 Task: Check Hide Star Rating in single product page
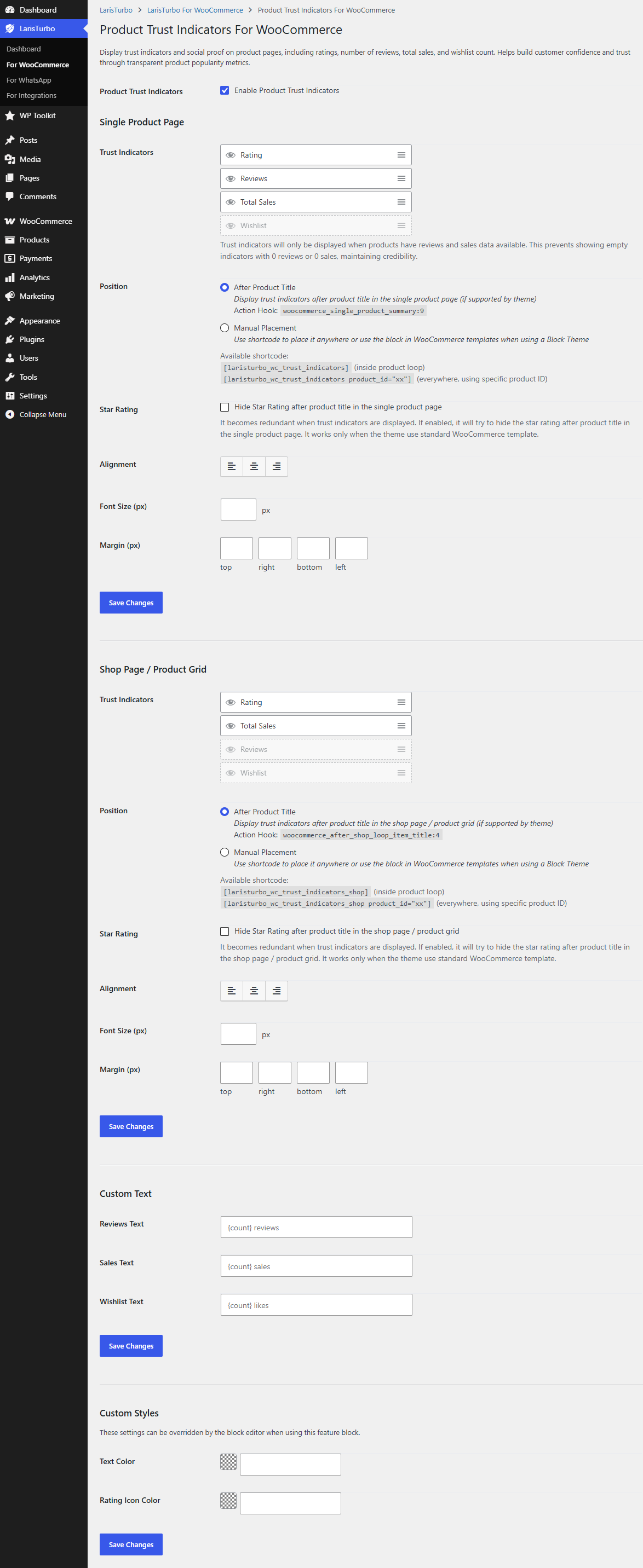coord(225,407)
